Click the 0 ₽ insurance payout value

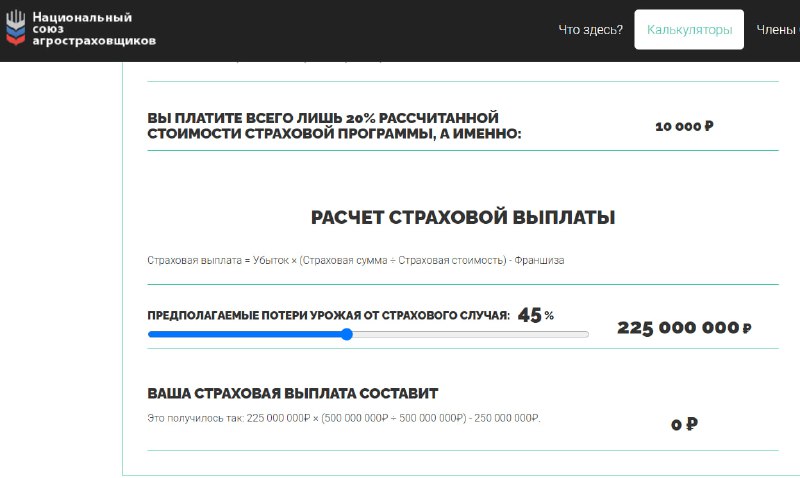[684, 424]
